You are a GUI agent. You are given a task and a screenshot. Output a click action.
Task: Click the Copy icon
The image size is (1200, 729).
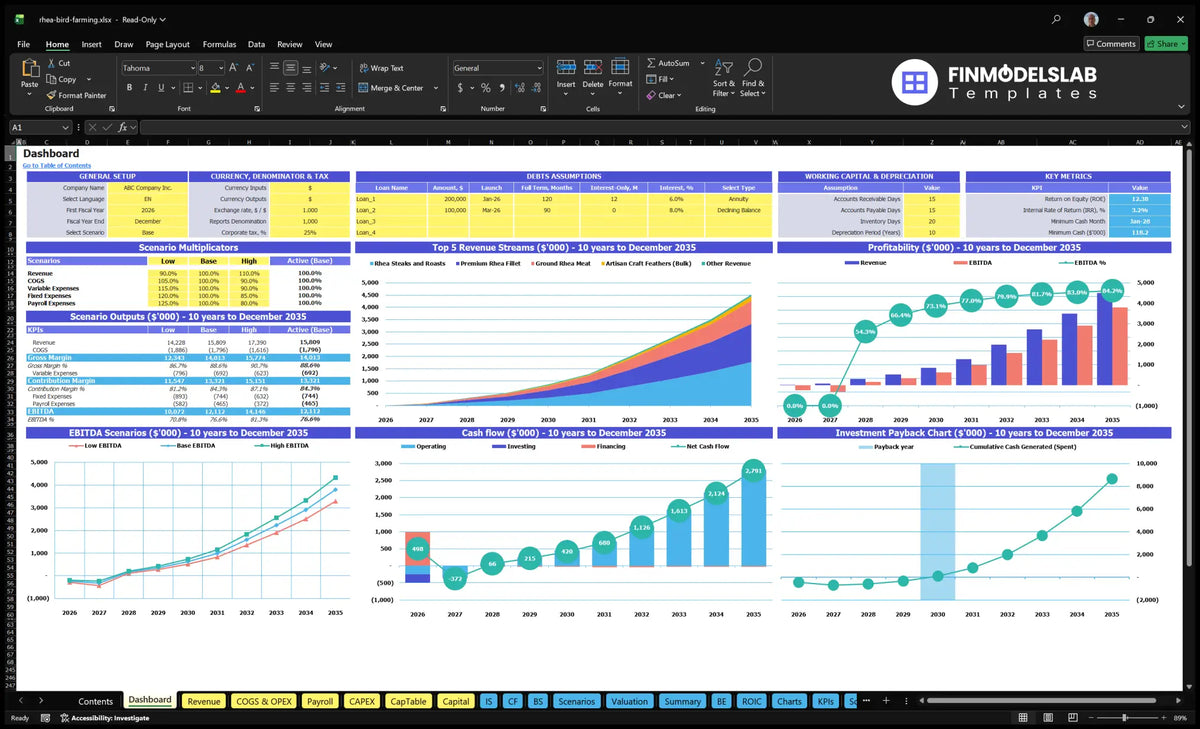click(x=51, y=79)
